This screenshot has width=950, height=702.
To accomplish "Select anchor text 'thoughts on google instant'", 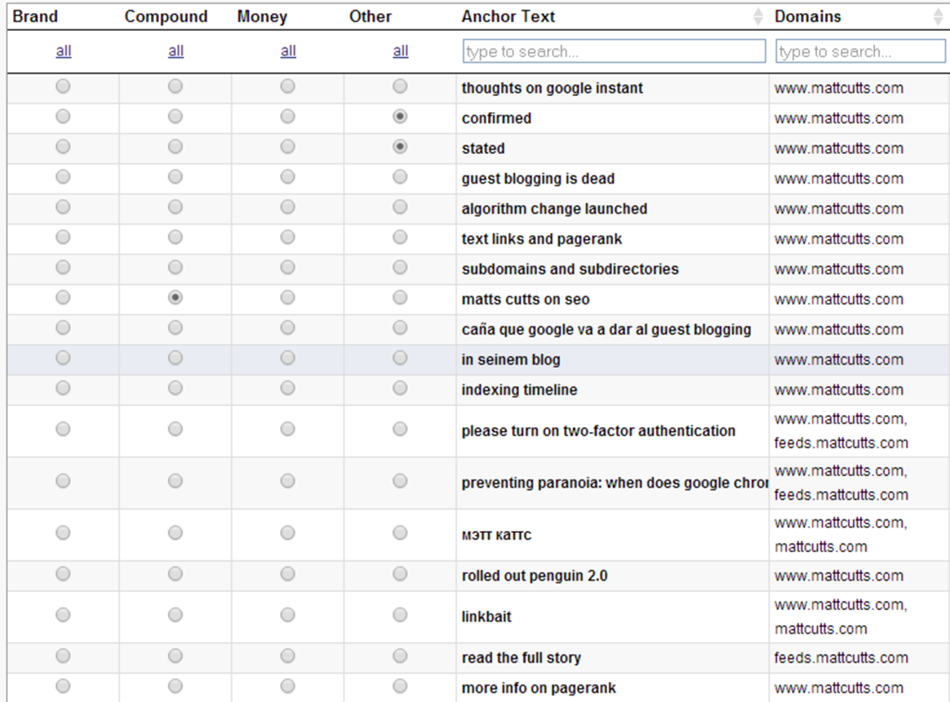I will click(x=552, y=88).
